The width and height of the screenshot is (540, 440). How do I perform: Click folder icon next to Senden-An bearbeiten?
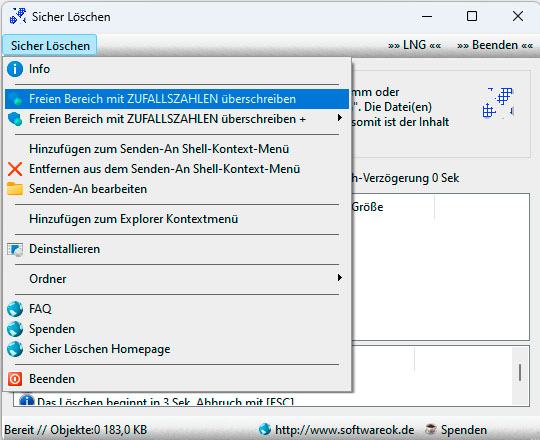[15, 189]
